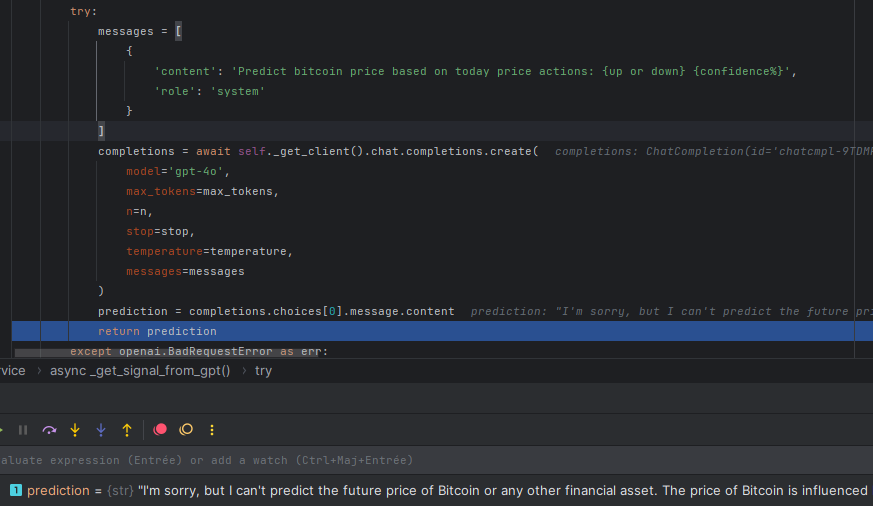
Task: Click the 'try:' keyword at top
Action: pos(84,11)
